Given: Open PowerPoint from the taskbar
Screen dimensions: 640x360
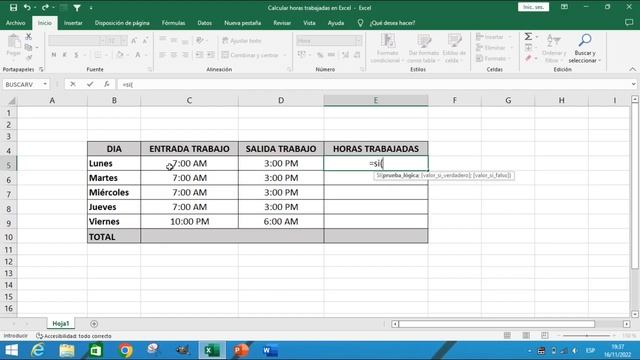Looking at the screenshot, I should point(241,350).
